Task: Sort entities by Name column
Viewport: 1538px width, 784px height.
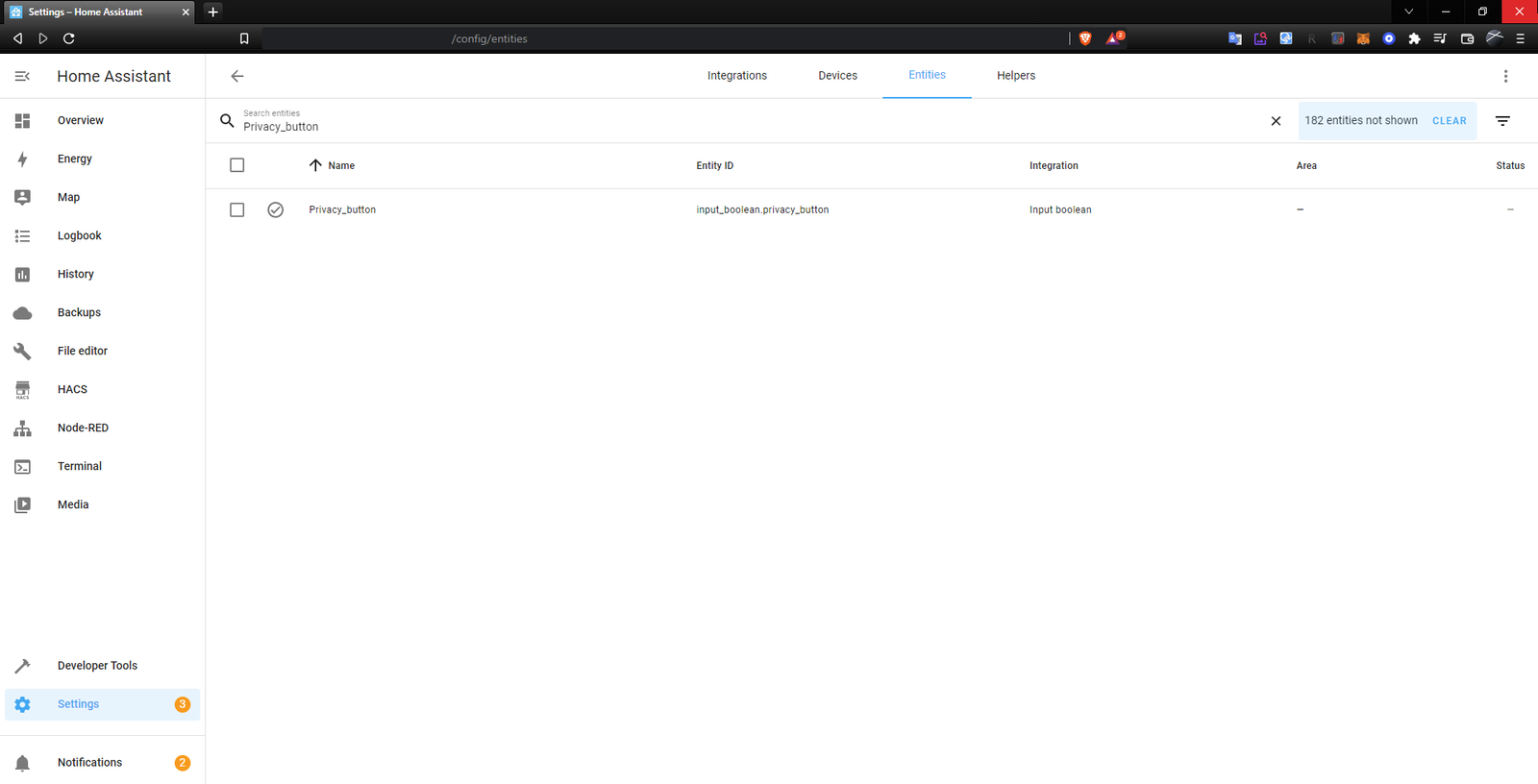Action: point(340,165)
